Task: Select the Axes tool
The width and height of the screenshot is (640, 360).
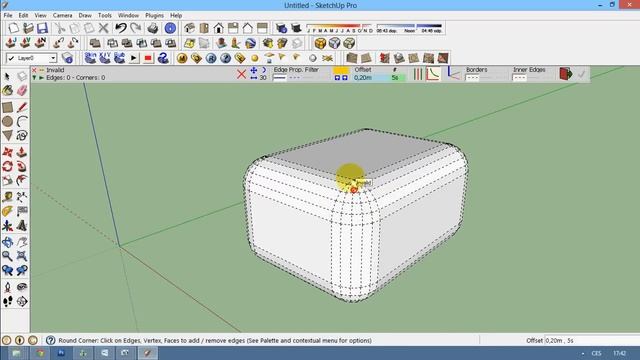Action: coord(7,225)
